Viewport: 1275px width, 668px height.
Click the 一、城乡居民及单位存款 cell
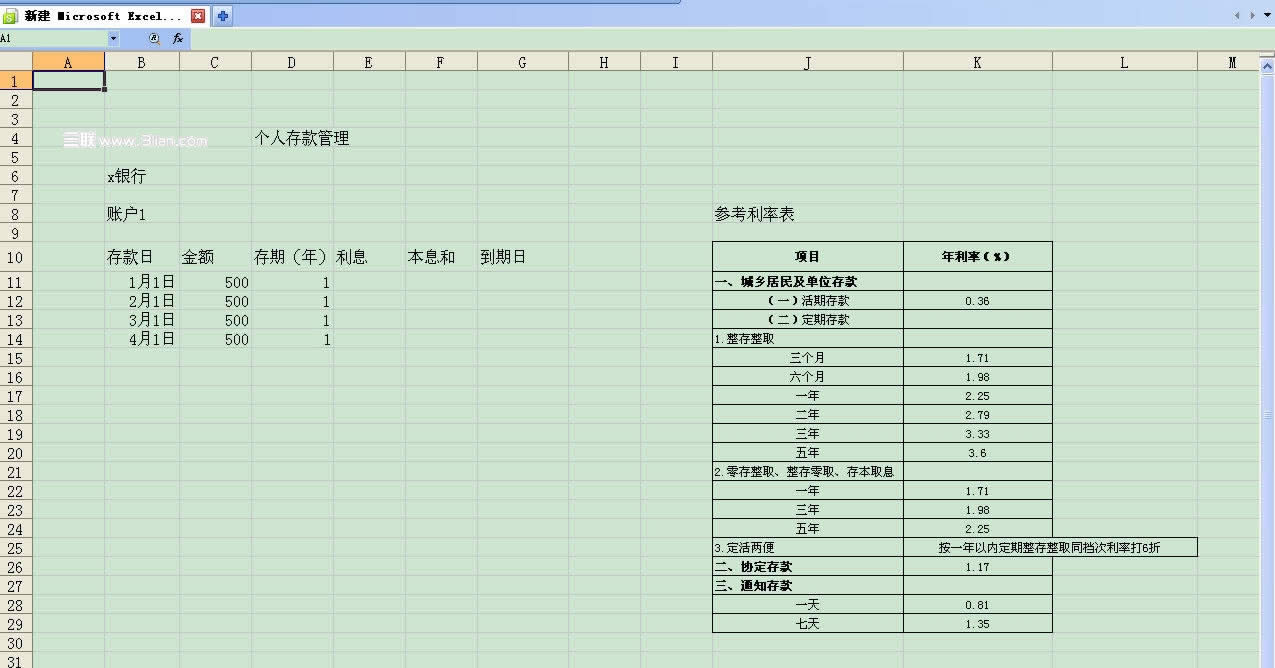pyautogui.click(x=808, y=282)
